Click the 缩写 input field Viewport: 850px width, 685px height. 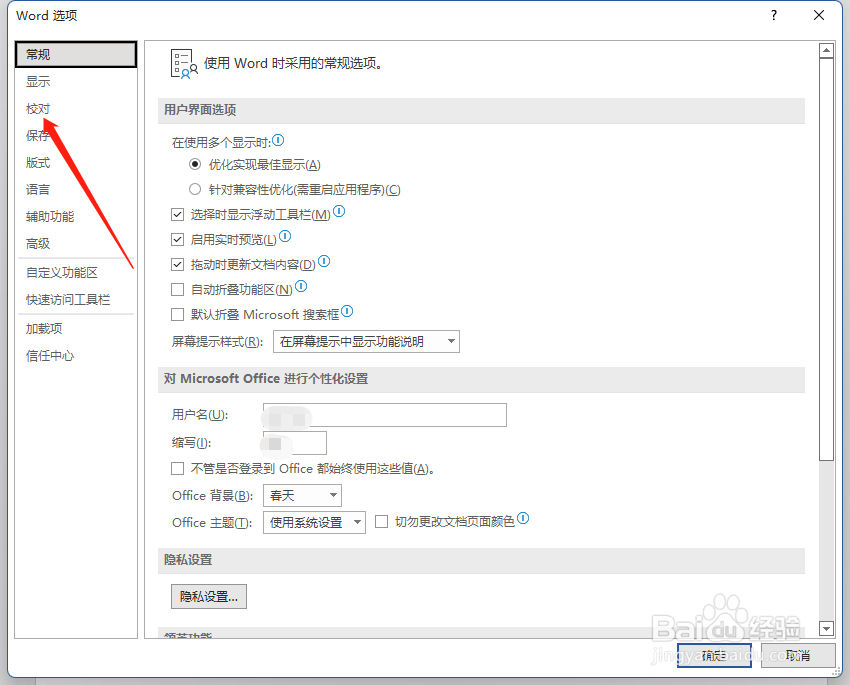(x=295, y=443)
